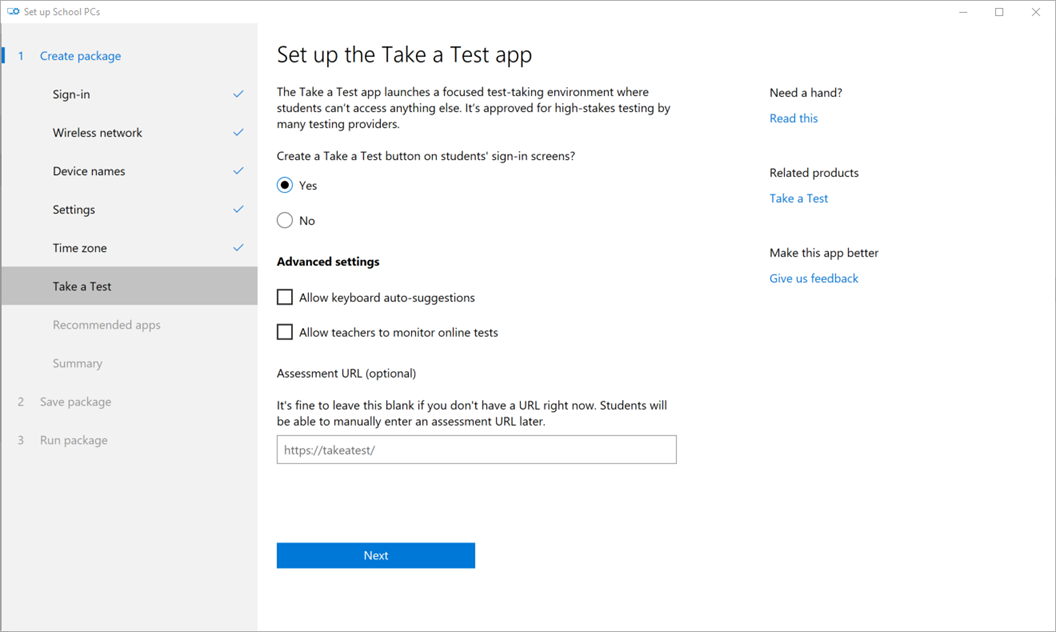Screen dimensions: 1056x632
Task: Click the Assessment URL text field
Action: click(x=476, y=450)
